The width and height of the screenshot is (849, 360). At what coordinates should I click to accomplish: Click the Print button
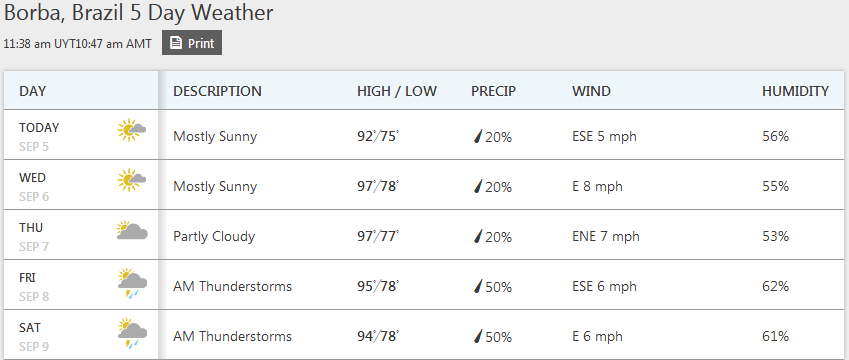[x=192, y=43]
